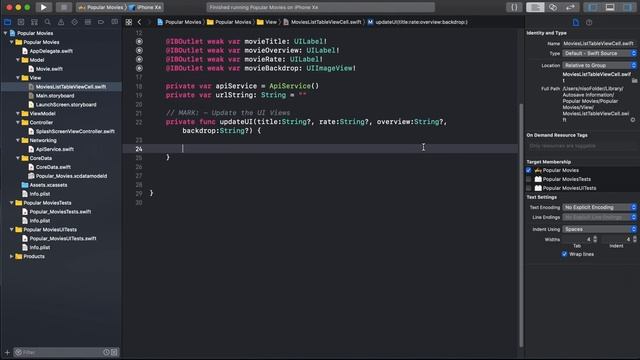Open the Source Control navigator tab
This screenshot has height=360, width=640.
(x=21, y=22)
